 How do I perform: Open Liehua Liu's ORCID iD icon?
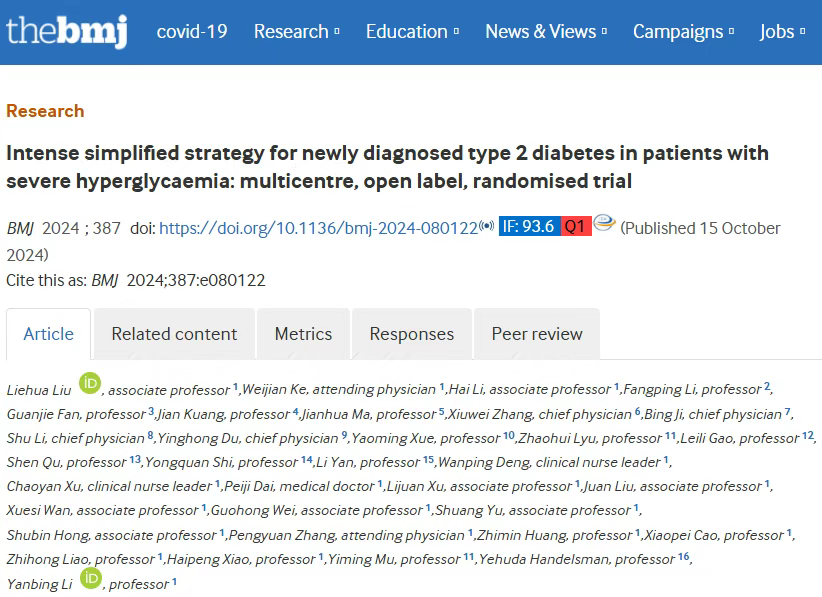[90, 383]
